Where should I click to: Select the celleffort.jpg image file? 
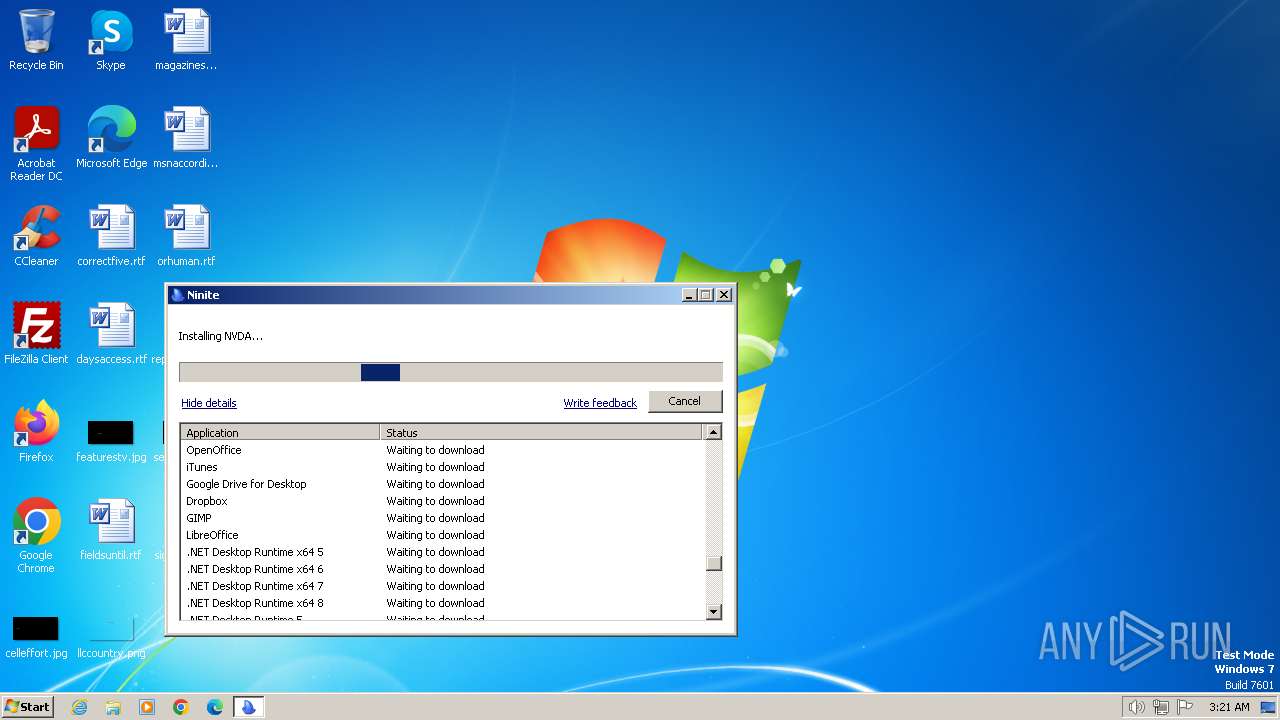[x=36, y=637]
